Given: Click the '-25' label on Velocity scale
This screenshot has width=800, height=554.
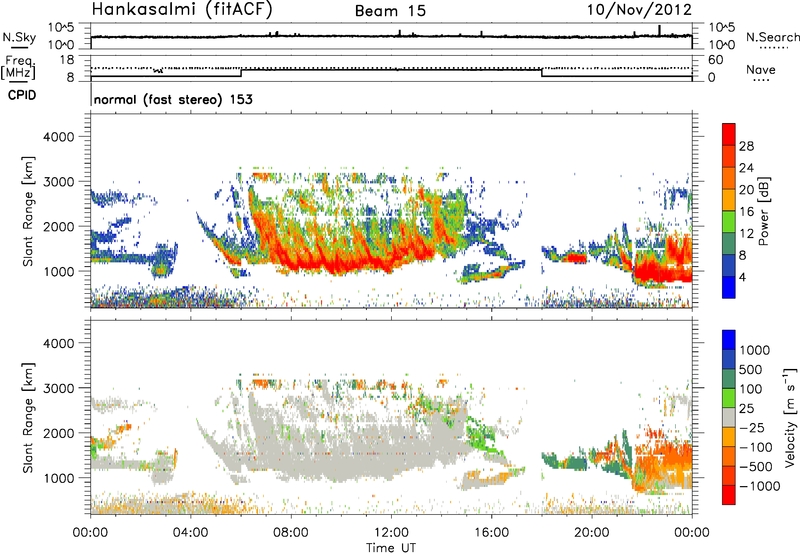Looking at the screenshot, I should (752, 427).
